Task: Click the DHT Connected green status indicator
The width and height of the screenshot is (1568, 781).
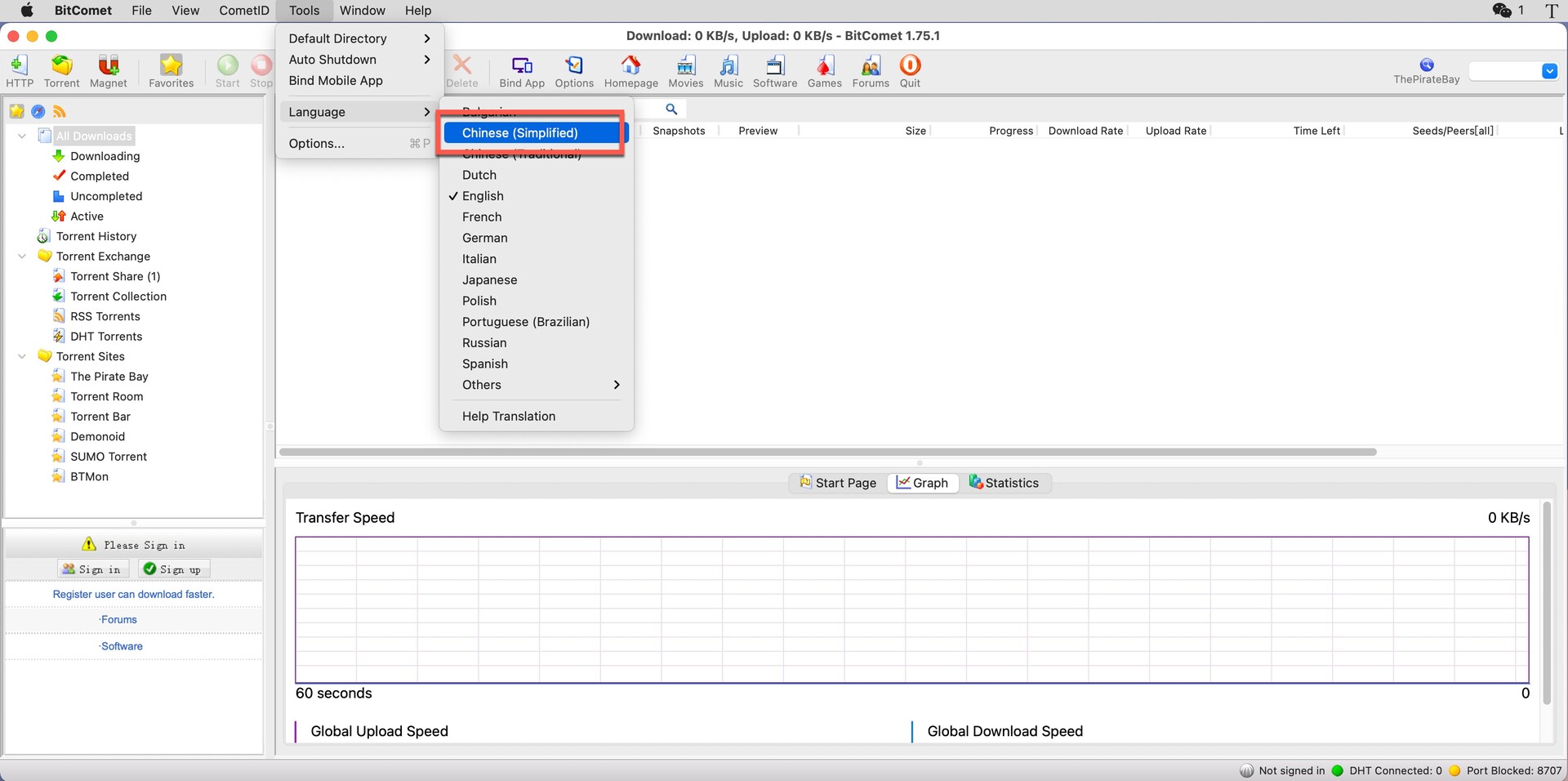Action: pos(1338,770)
